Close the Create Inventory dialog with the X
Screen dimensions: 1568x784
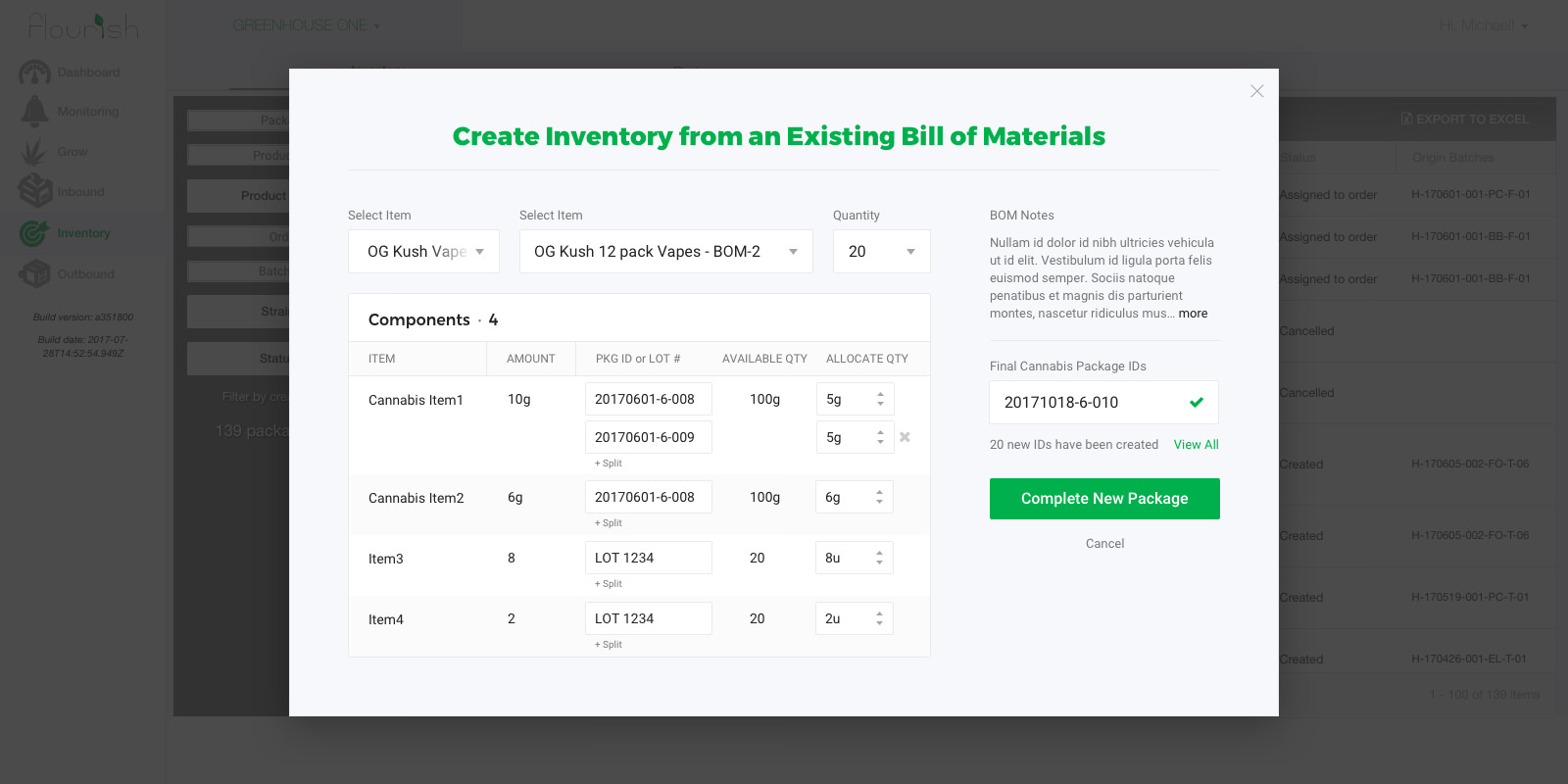[x=1257, y=91]
